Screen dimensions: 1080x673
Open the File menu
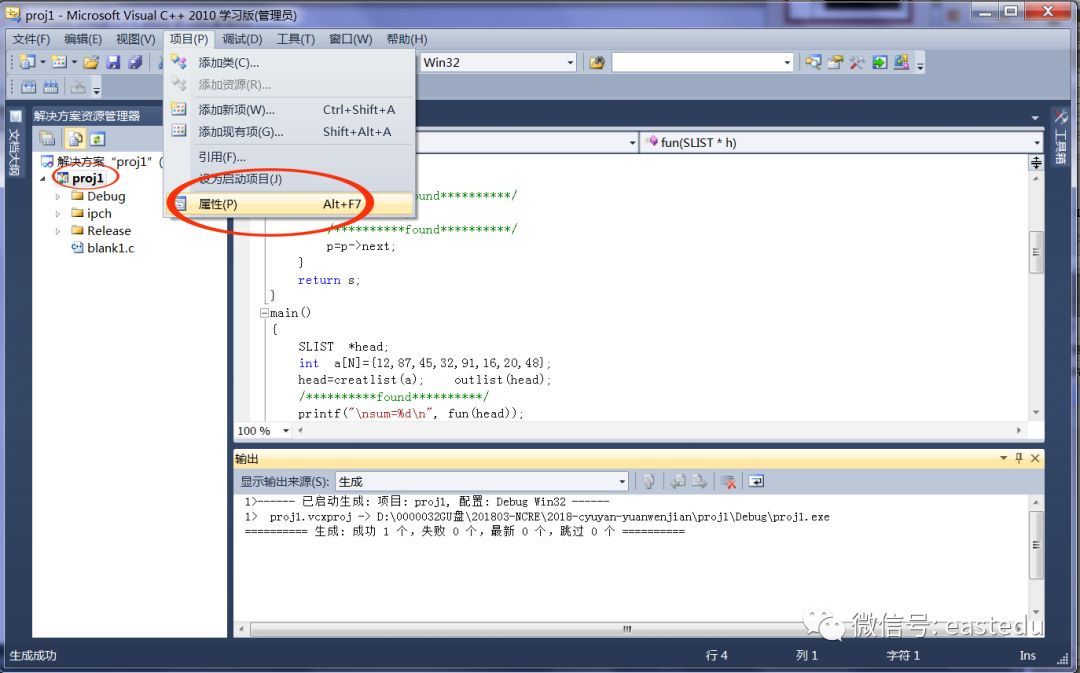31,39
